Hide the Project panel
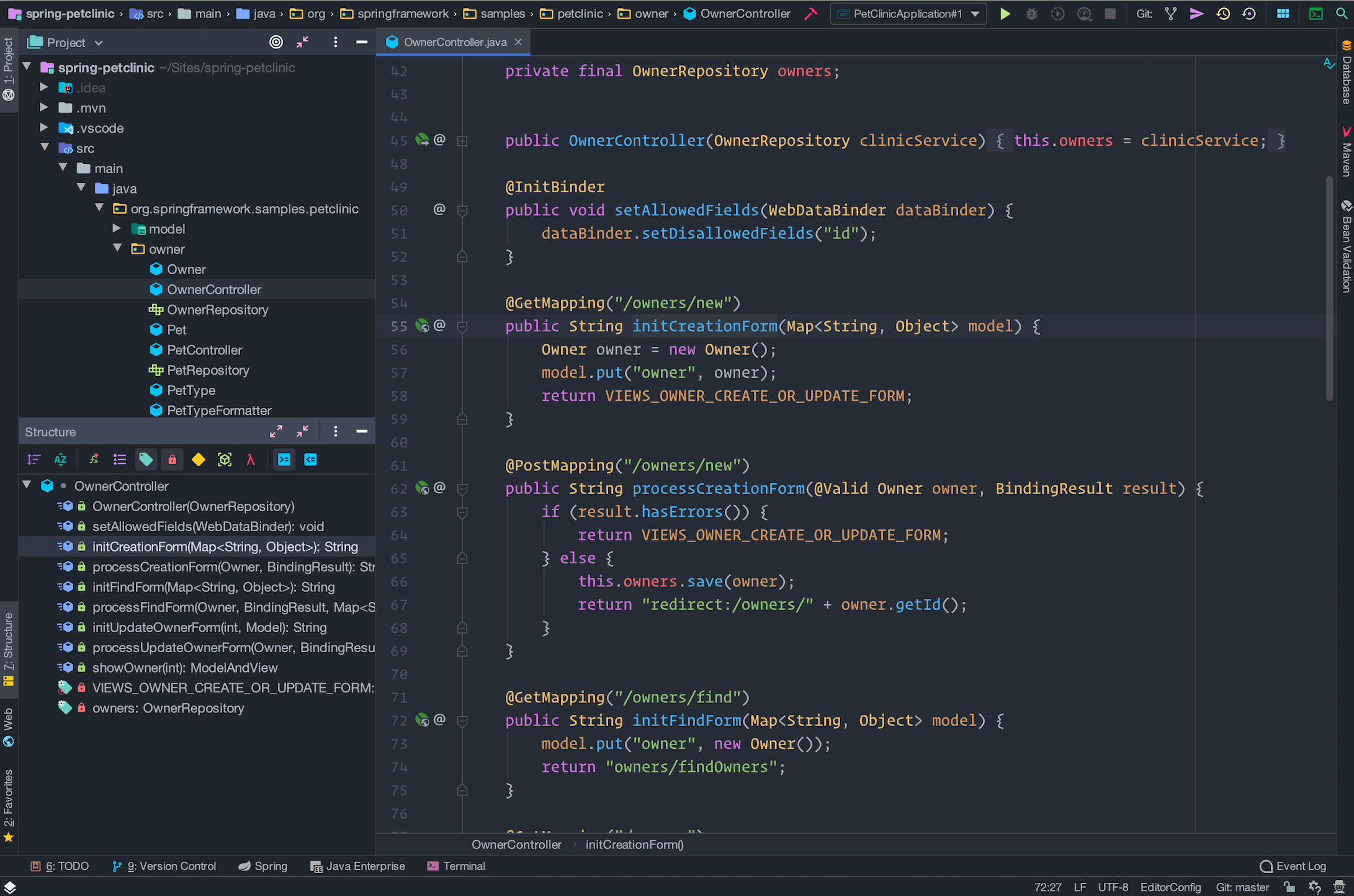The width and height of the screenshot is (1354, 896). click(362, 42)
